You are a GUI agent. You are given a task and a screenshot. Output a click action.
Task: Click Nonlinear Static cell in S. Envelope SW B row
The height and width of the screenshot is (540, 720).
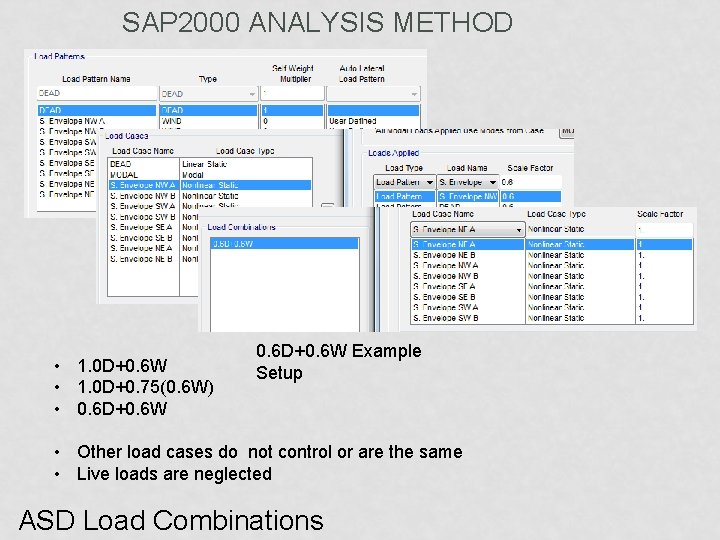556,318
